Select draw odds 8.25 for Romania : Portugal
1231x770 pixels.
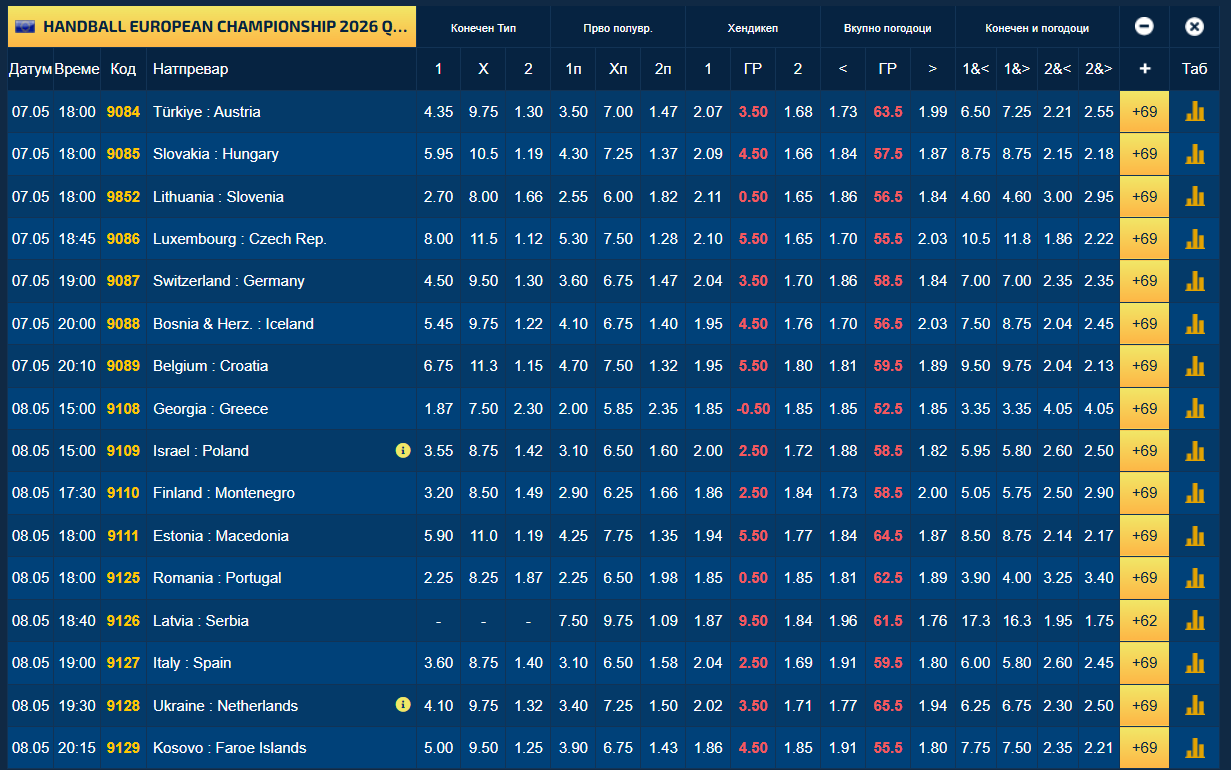click(x=483, y=578)
